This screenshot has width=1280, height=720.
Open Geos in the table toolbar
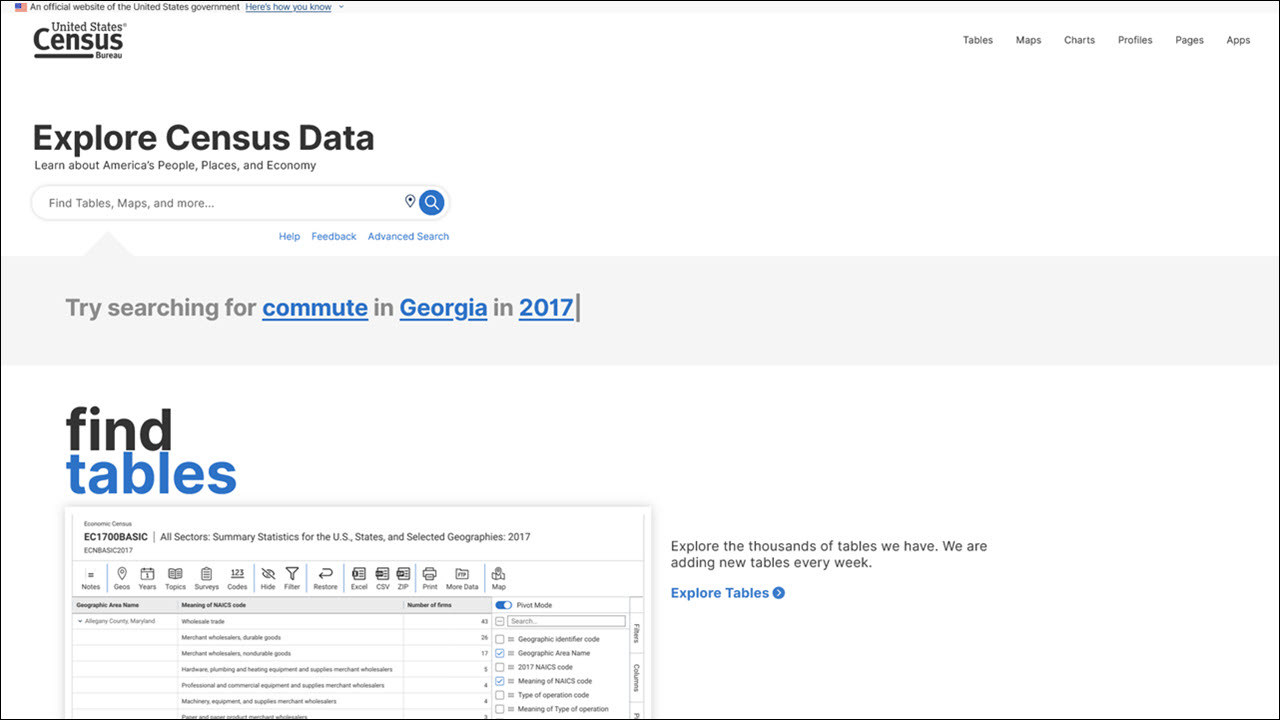coord(122,578)
